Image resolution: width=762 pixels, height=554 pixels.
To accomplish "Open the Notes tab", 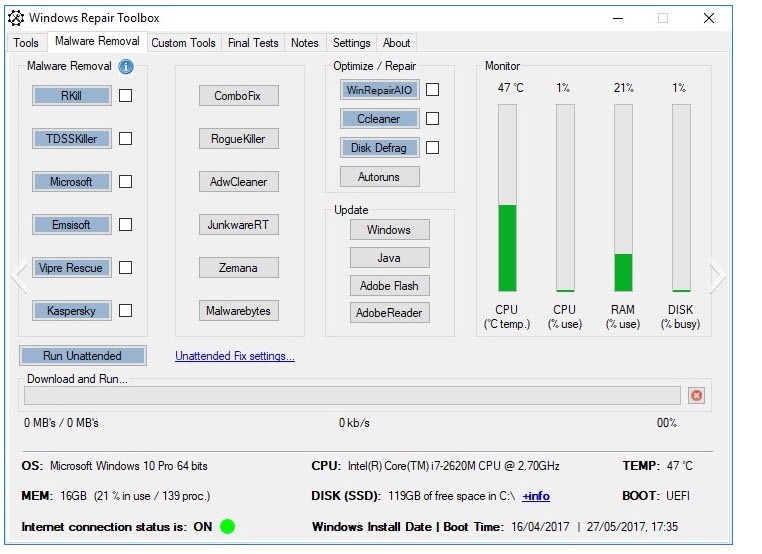I will point(305,43).
